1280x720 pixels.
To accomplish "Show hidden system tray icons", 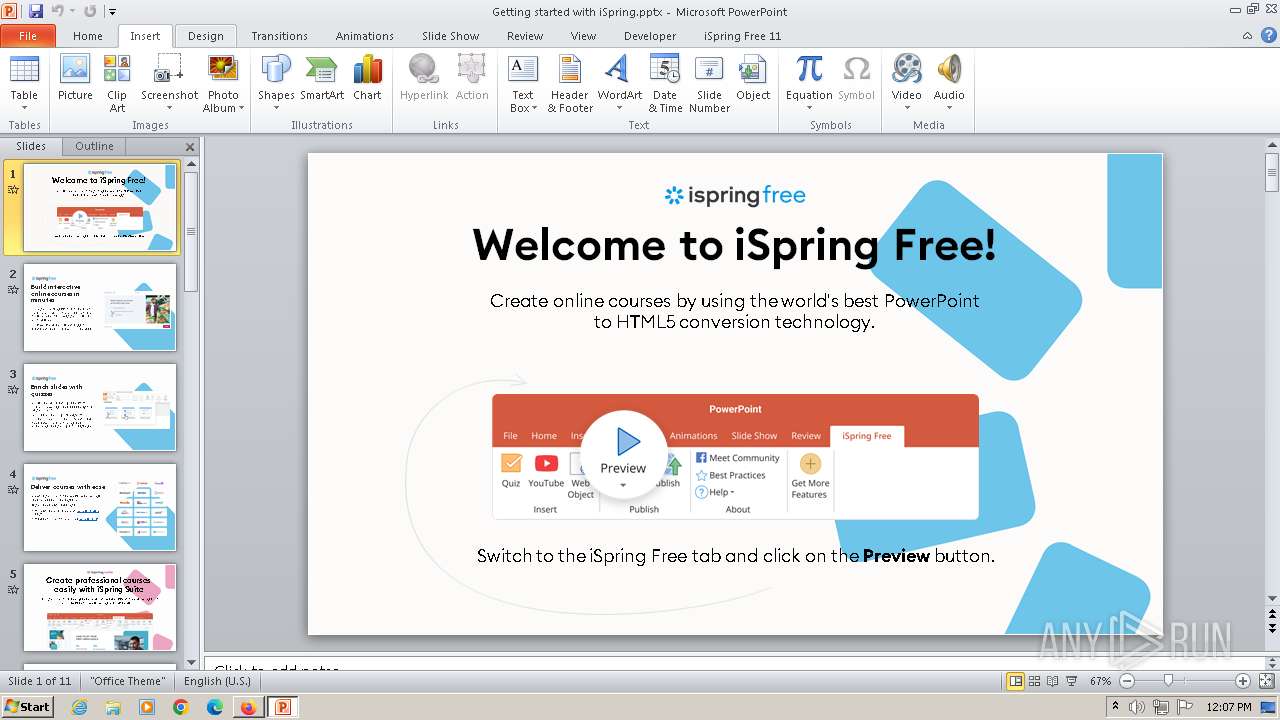I will [x=1116, y=707].
